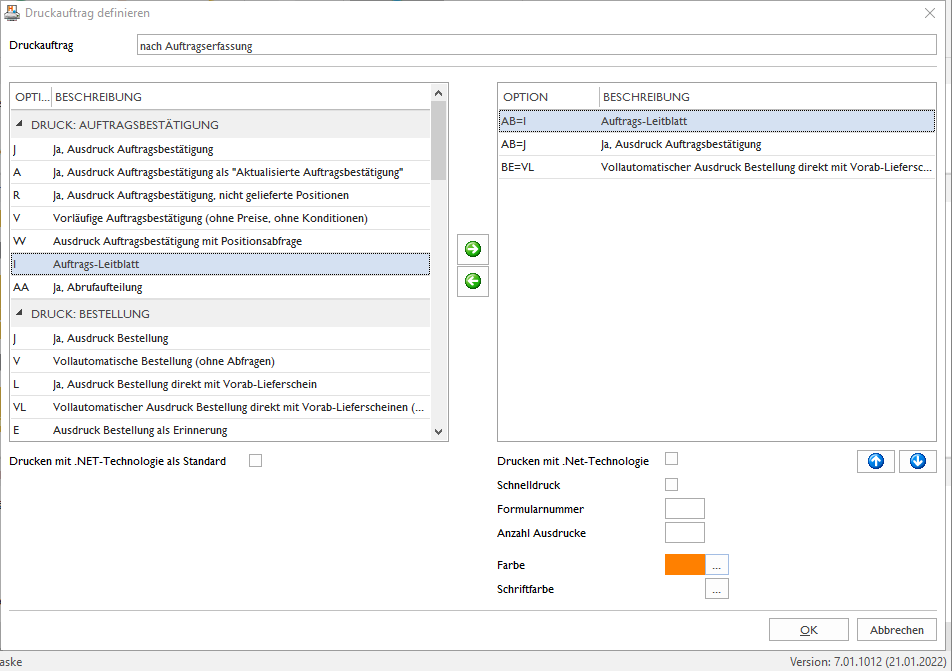Click scroll-down arrow of left options list
This screenshot has width=952, height=671.
(x=438, y=432)
